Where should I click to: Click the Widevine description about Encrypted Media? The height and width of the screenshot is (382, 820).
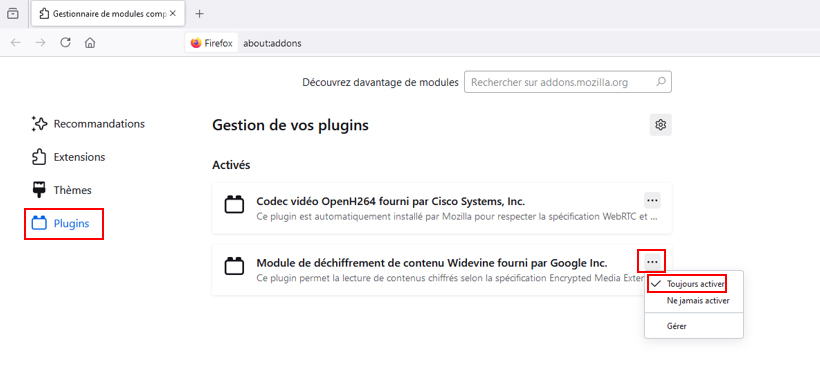click(x=450, y=277)
